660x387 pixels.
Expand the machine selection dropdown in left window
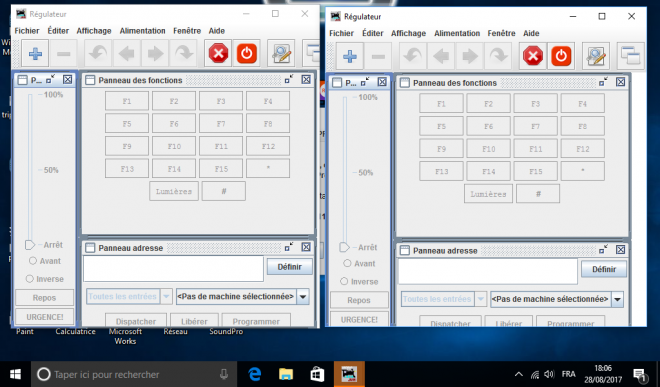(x=303, y=296)
